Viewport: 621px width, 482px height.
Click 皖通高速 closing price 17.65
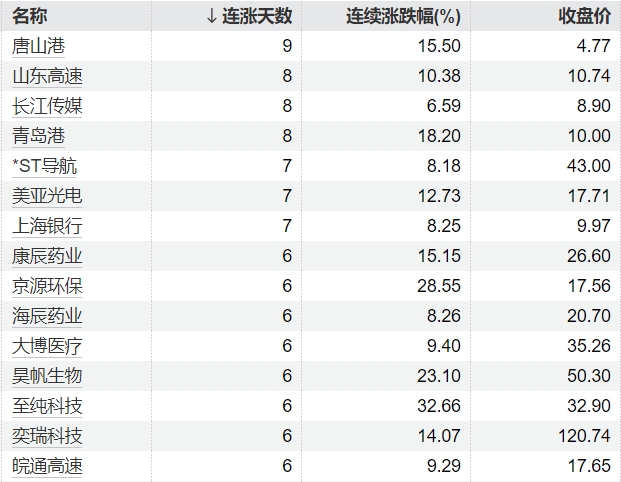point(588,466)
